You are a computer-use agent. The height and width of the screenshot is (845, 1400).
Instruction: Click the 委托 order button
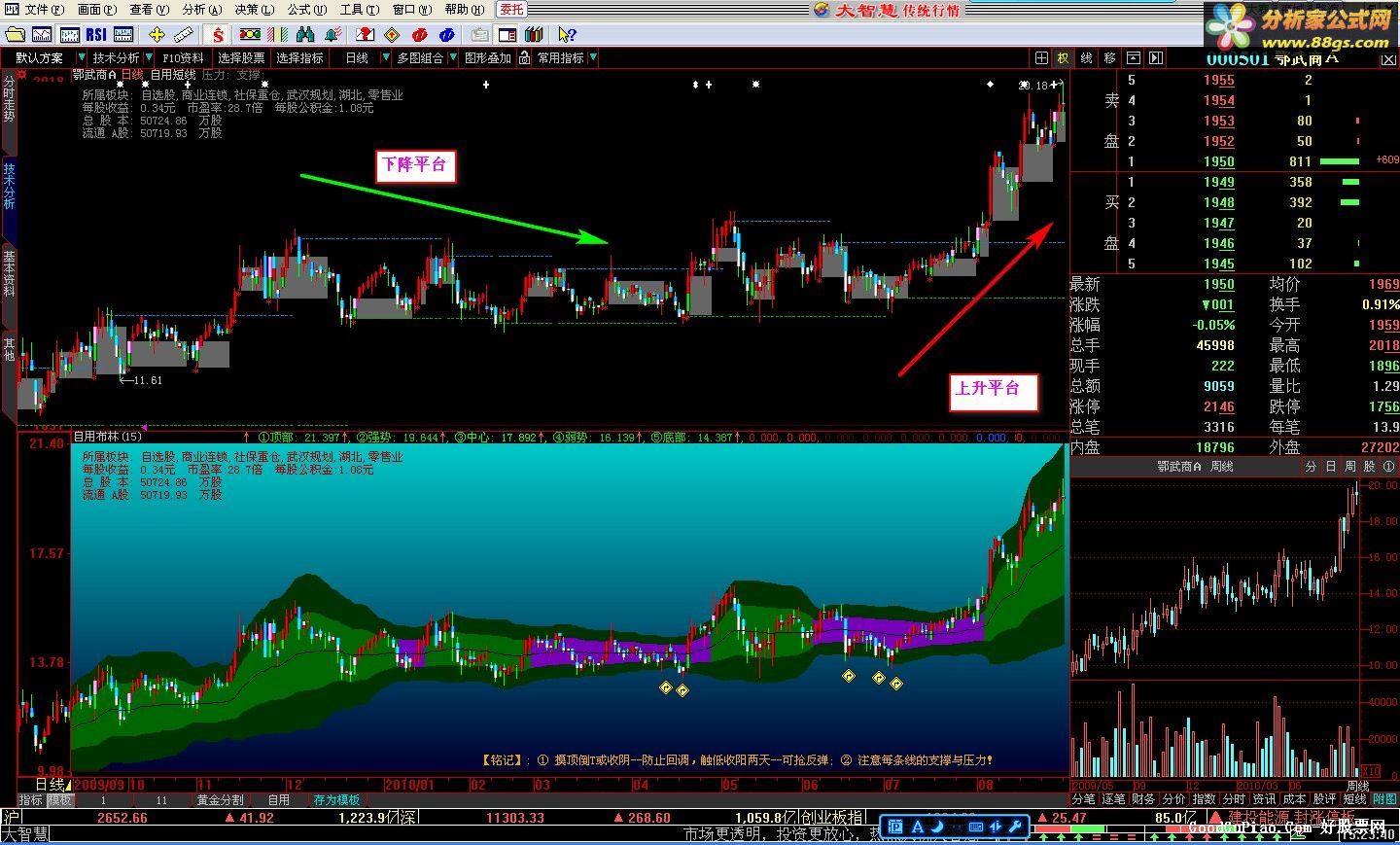[x=511, y=10]
